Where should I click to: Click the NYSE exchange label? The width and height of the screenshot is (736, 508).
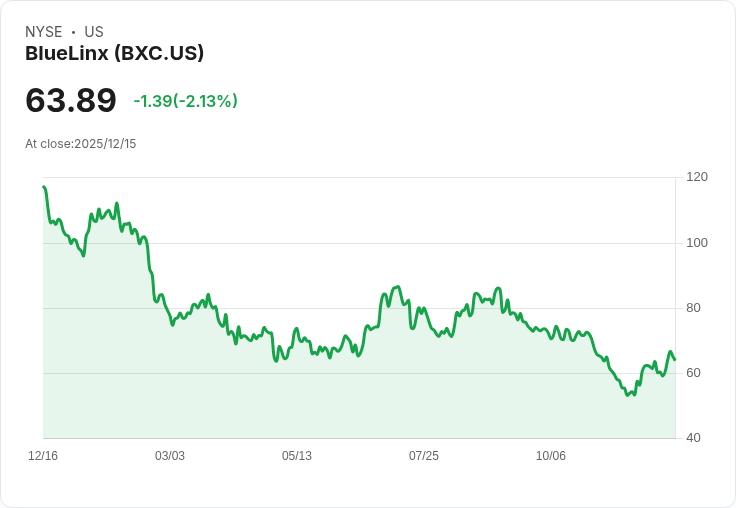point(43,32)
